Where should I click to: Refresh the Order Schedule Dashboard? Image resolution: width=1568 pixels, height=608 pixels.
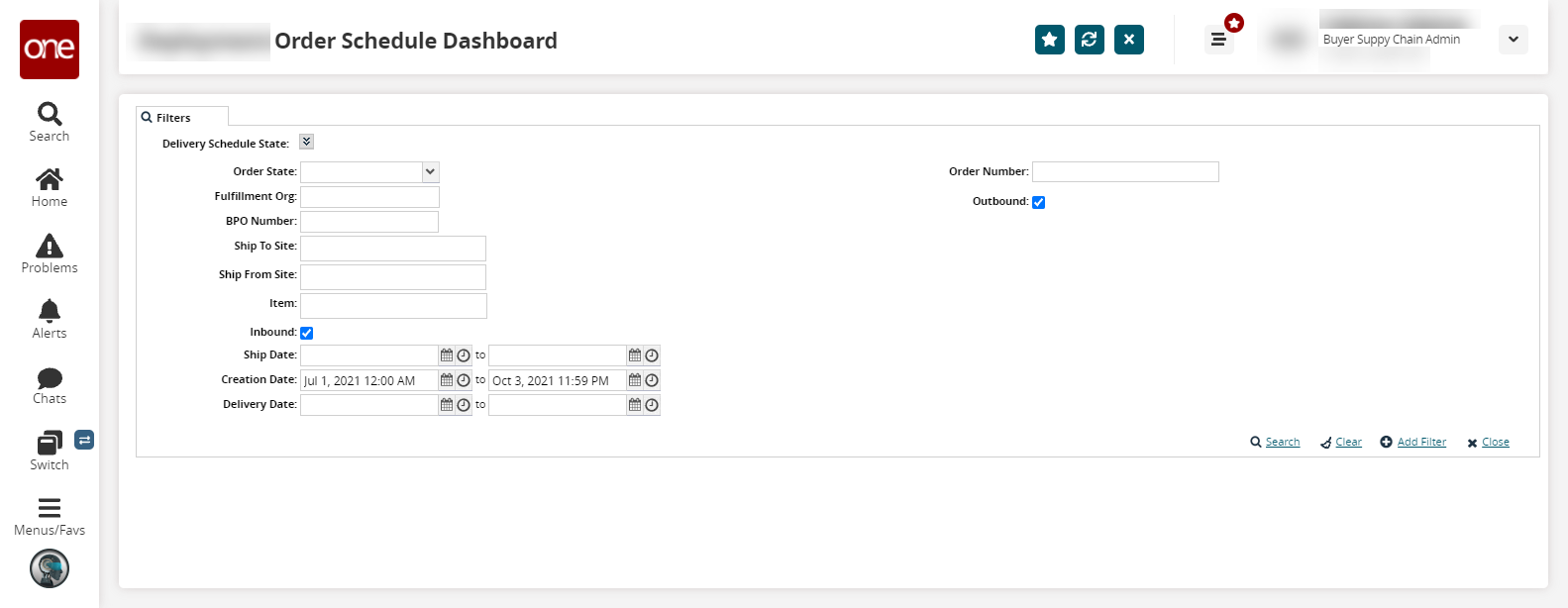[1089, 40]
